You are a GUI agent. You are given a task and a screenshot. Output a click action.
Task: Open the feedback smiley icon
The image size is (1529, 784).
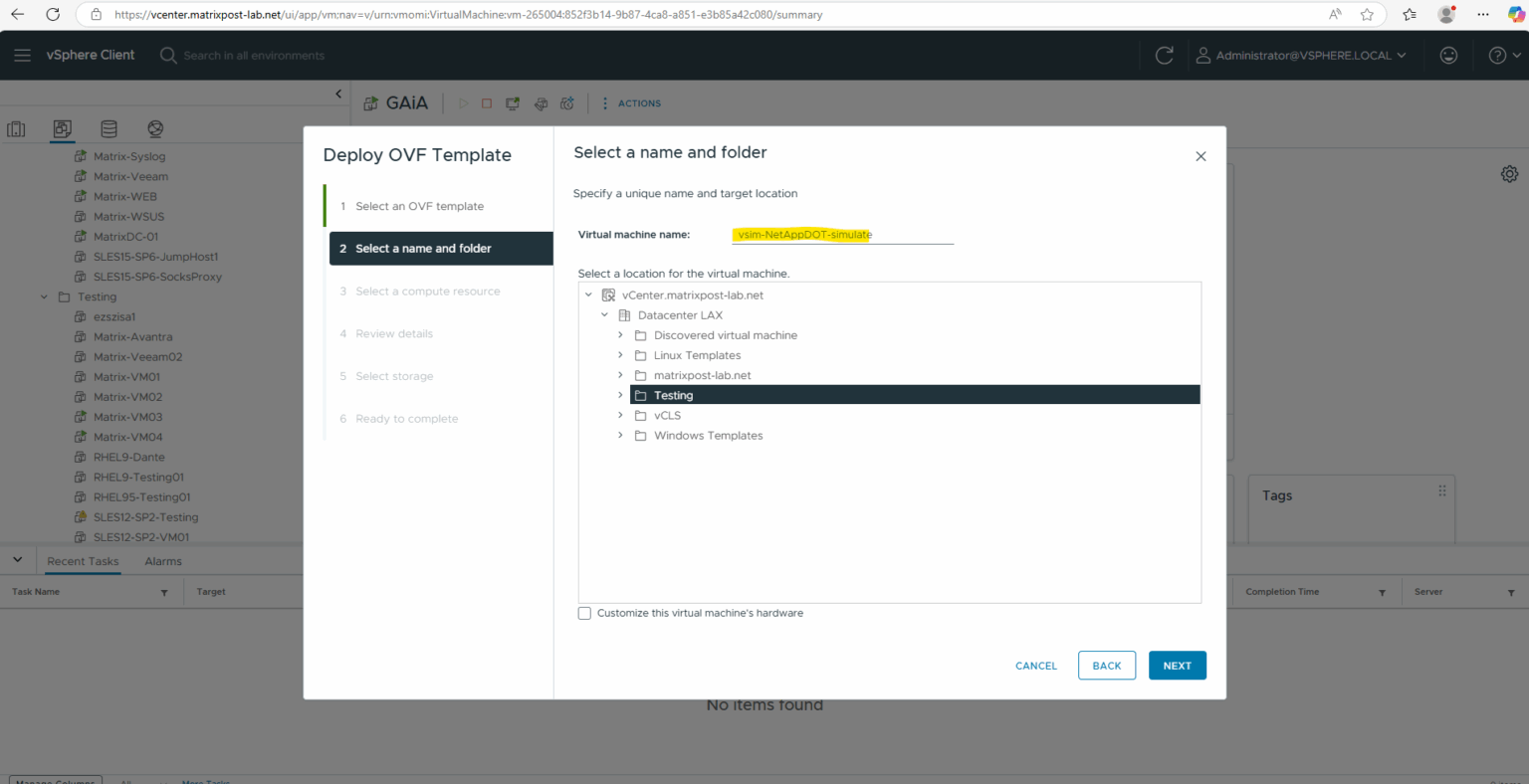tap(1449, 55)
